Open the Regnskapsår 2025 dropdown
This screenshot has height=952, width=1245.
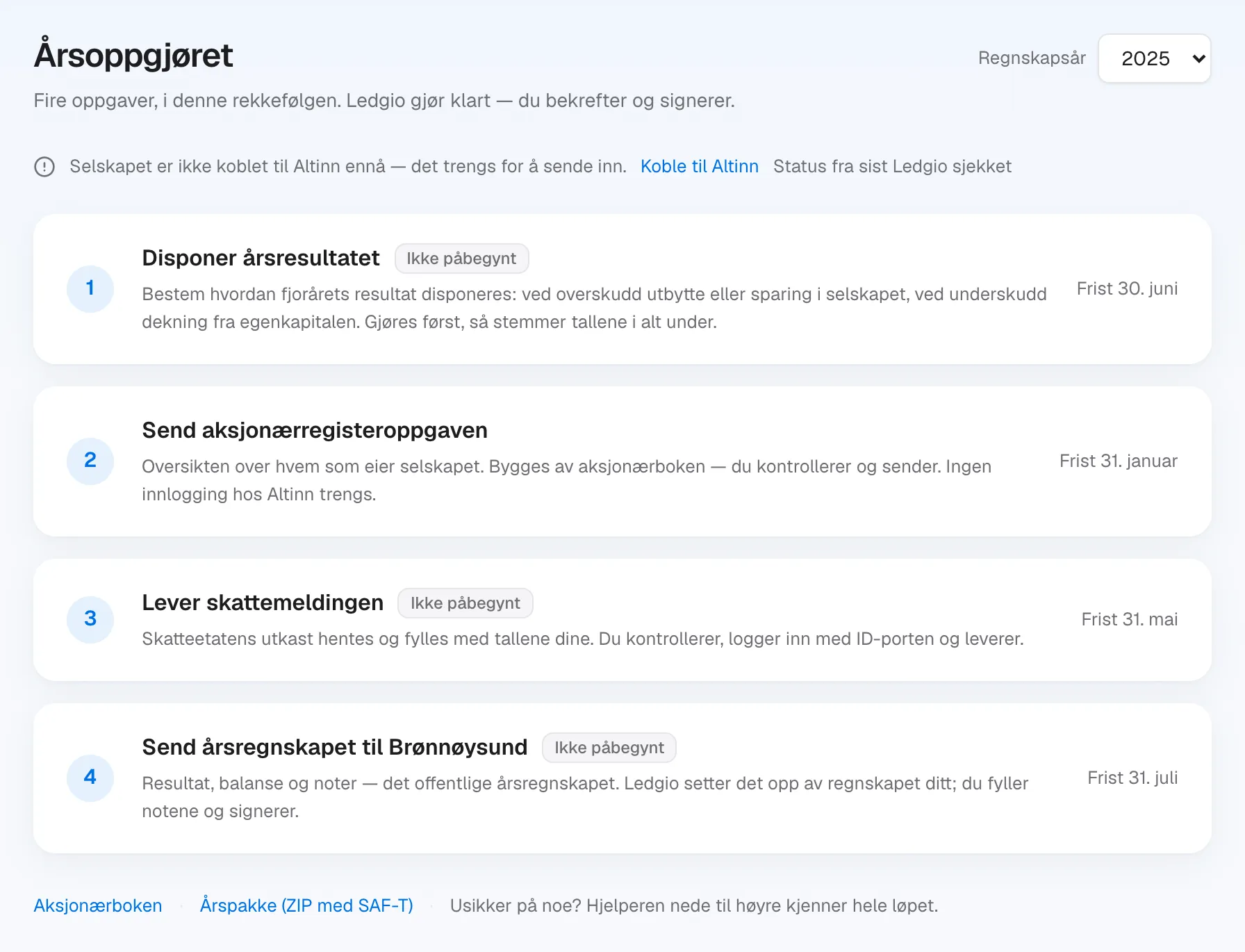click(x=1155, y=58)
